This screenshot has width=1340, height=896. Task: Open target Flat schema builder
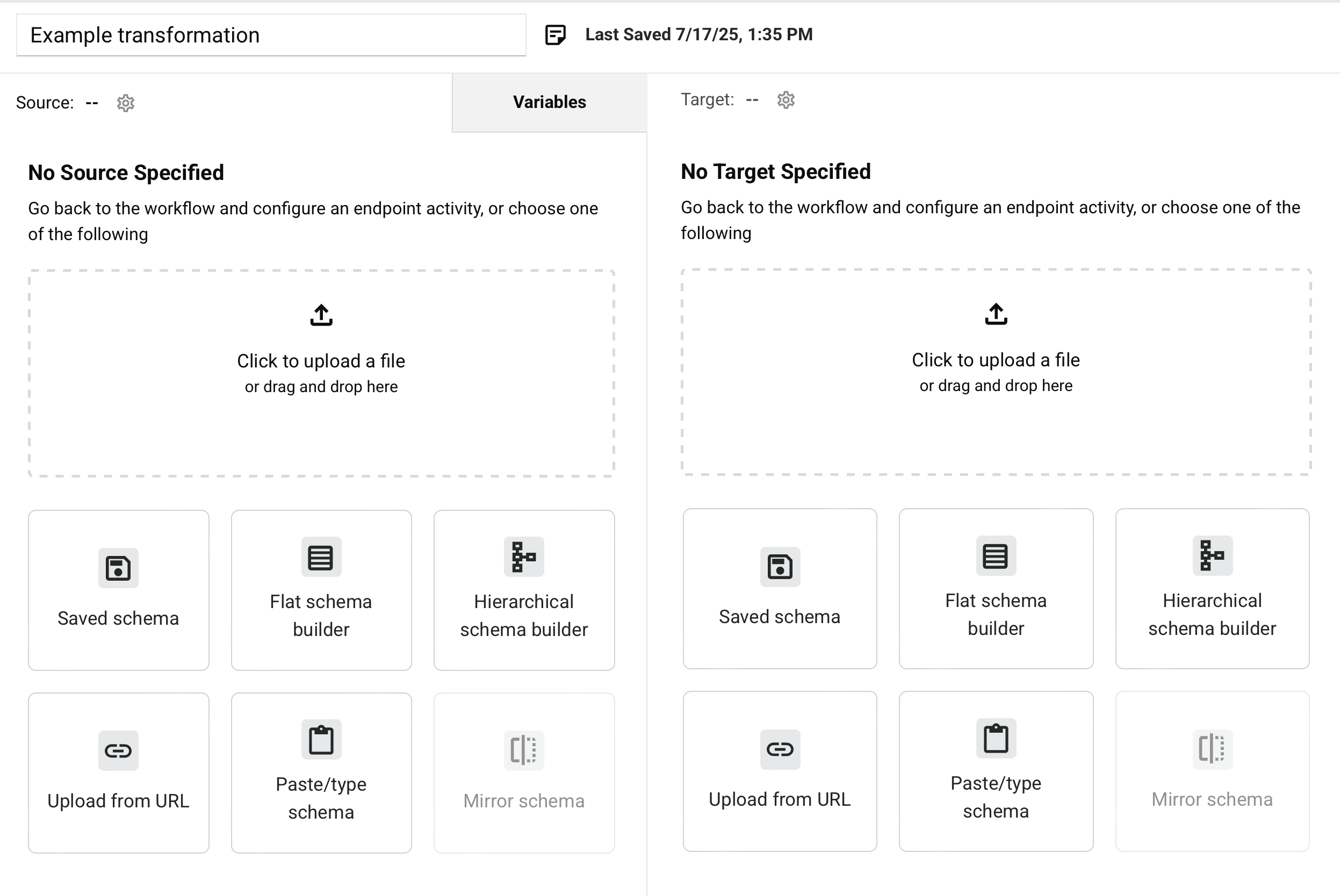click(996, 589)
